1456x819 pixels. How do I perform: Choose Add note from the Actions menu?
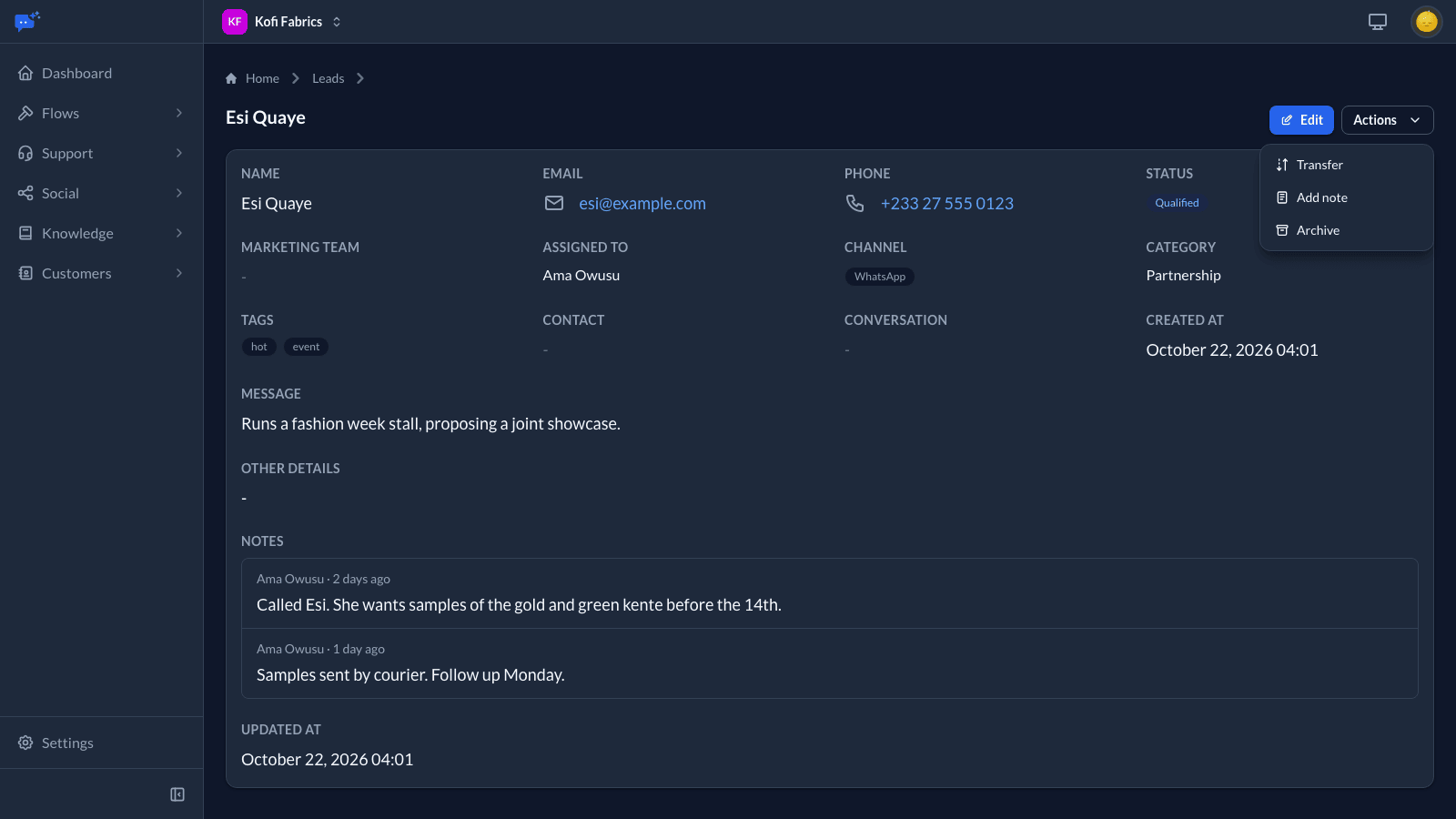1347,197
